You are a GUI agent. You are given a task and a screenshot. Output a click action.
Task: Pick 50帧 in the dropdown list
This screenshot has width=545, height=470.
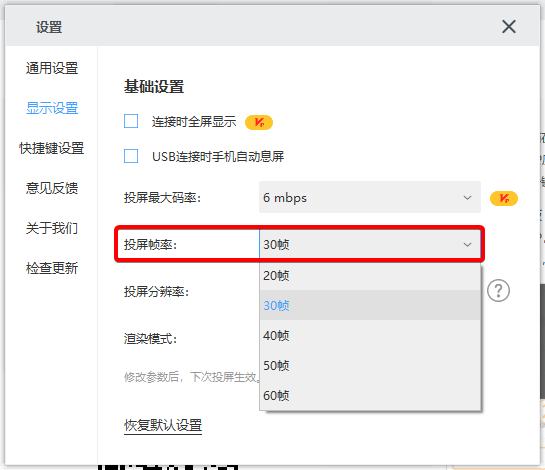pos(370,365)
